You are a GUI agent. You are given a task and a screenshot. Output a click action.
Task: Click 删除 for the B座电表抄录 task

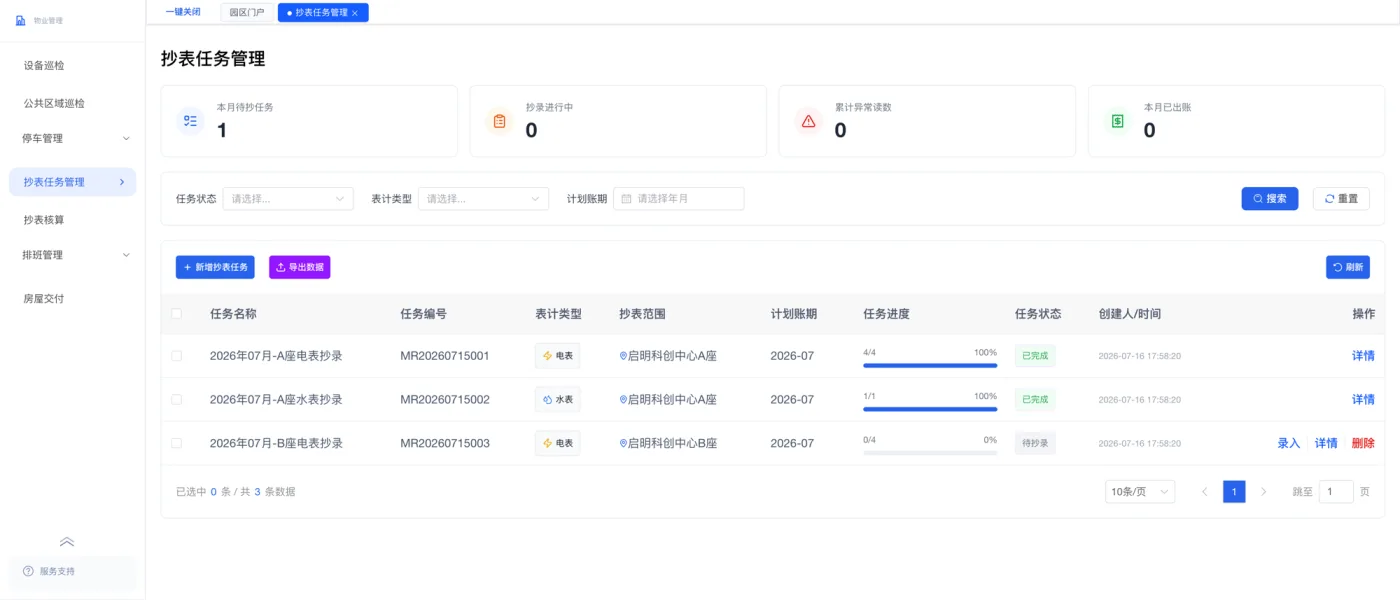[1363, 443]
